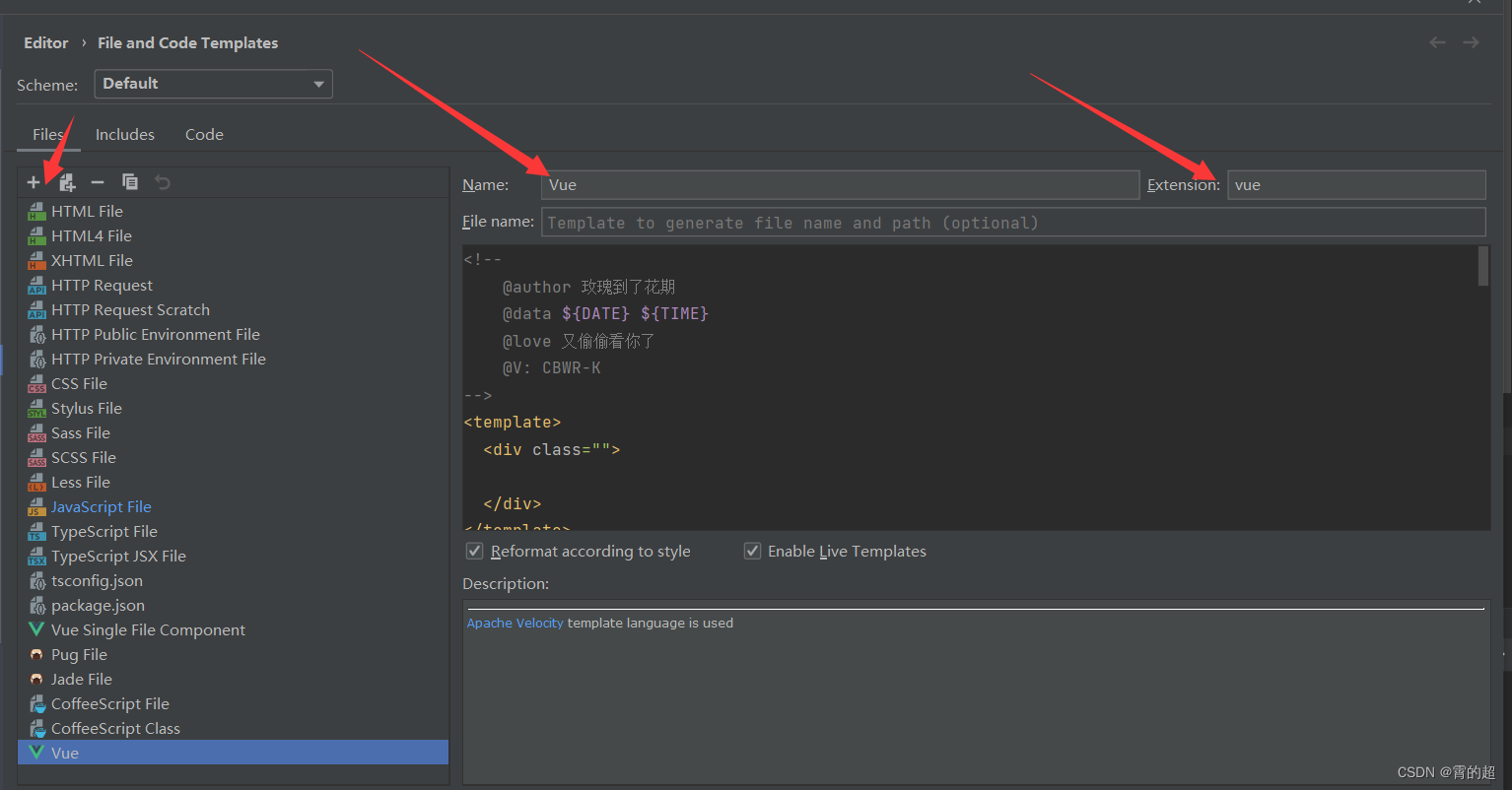Click the Reset to Default undo icon
The width and height of the screenshot is (1512, 790).
pos(163,182)
